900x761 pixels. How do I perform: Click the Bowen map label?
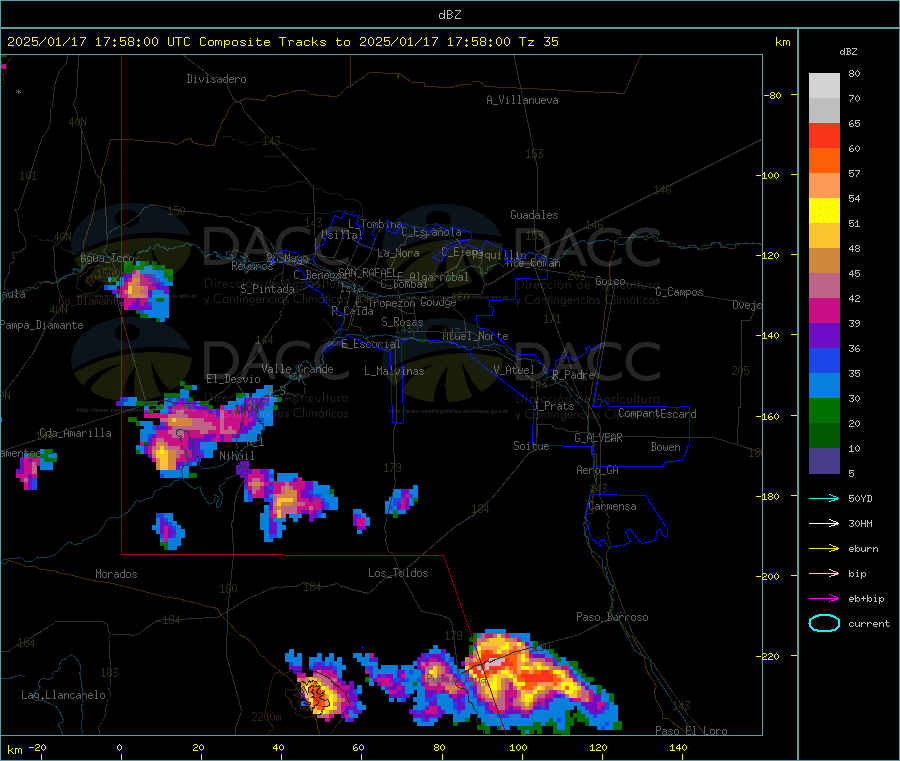coord(665,447)
